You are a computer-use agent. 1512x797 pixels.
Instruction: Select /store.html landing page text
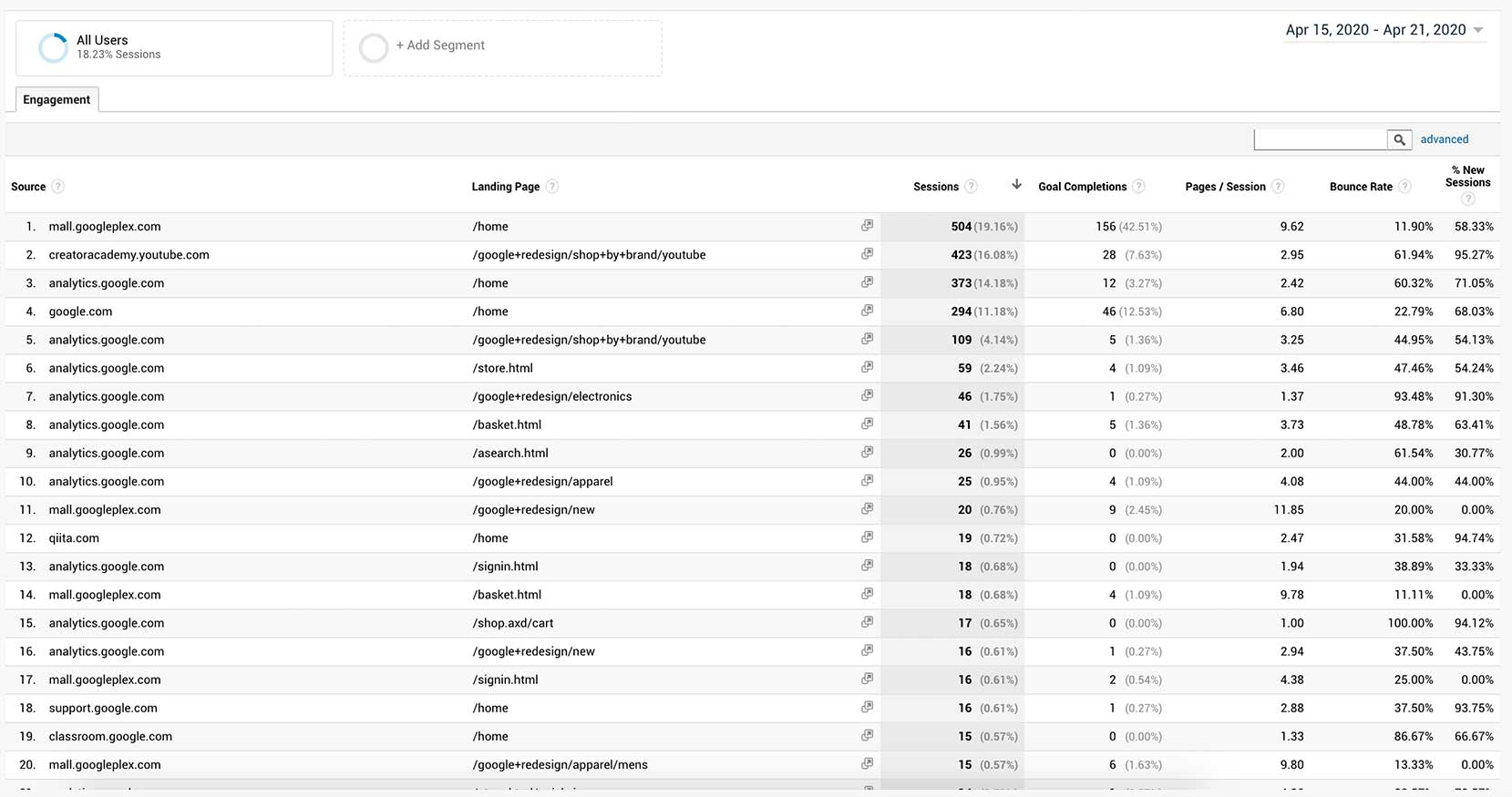(x=503, y=368)
